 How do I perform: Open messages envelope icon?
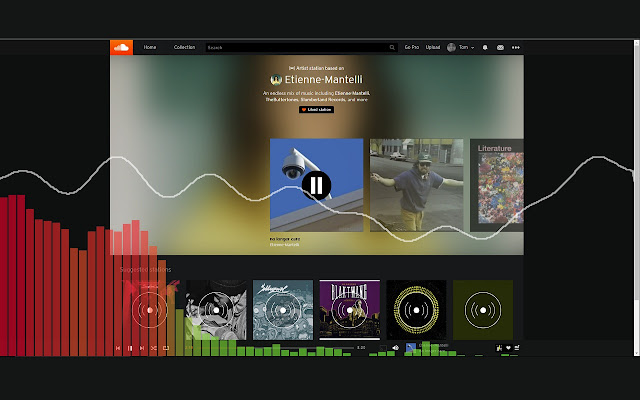(500, 47)
